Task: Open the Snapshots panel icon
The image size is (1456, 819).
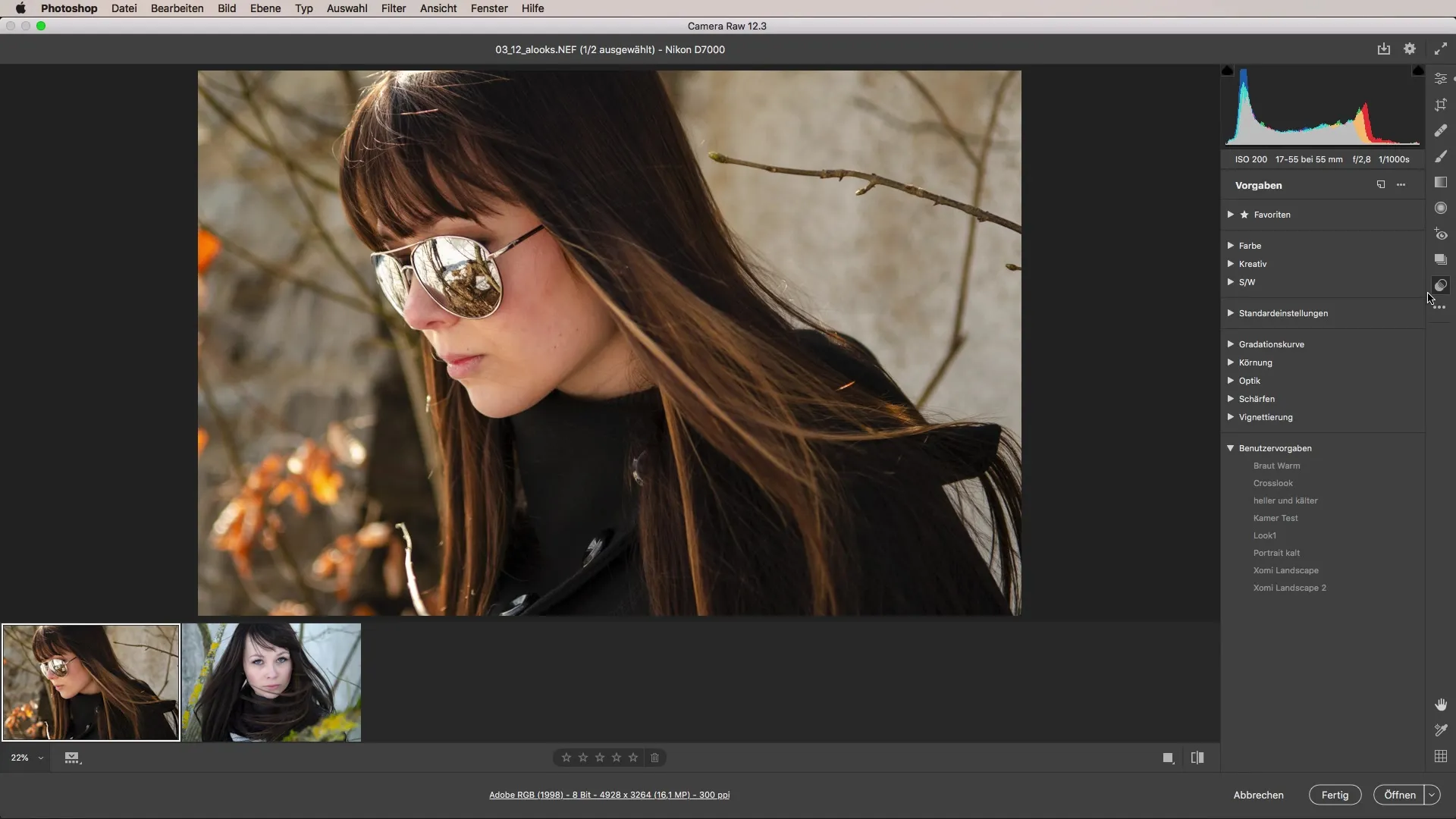Action: [1441, 259]
